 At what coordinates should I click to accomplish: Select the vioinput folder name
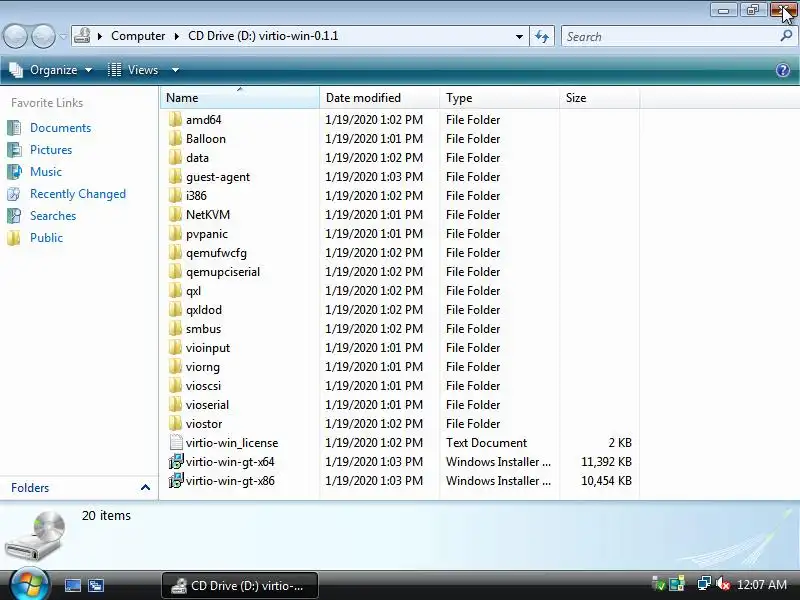coord(208,348)
